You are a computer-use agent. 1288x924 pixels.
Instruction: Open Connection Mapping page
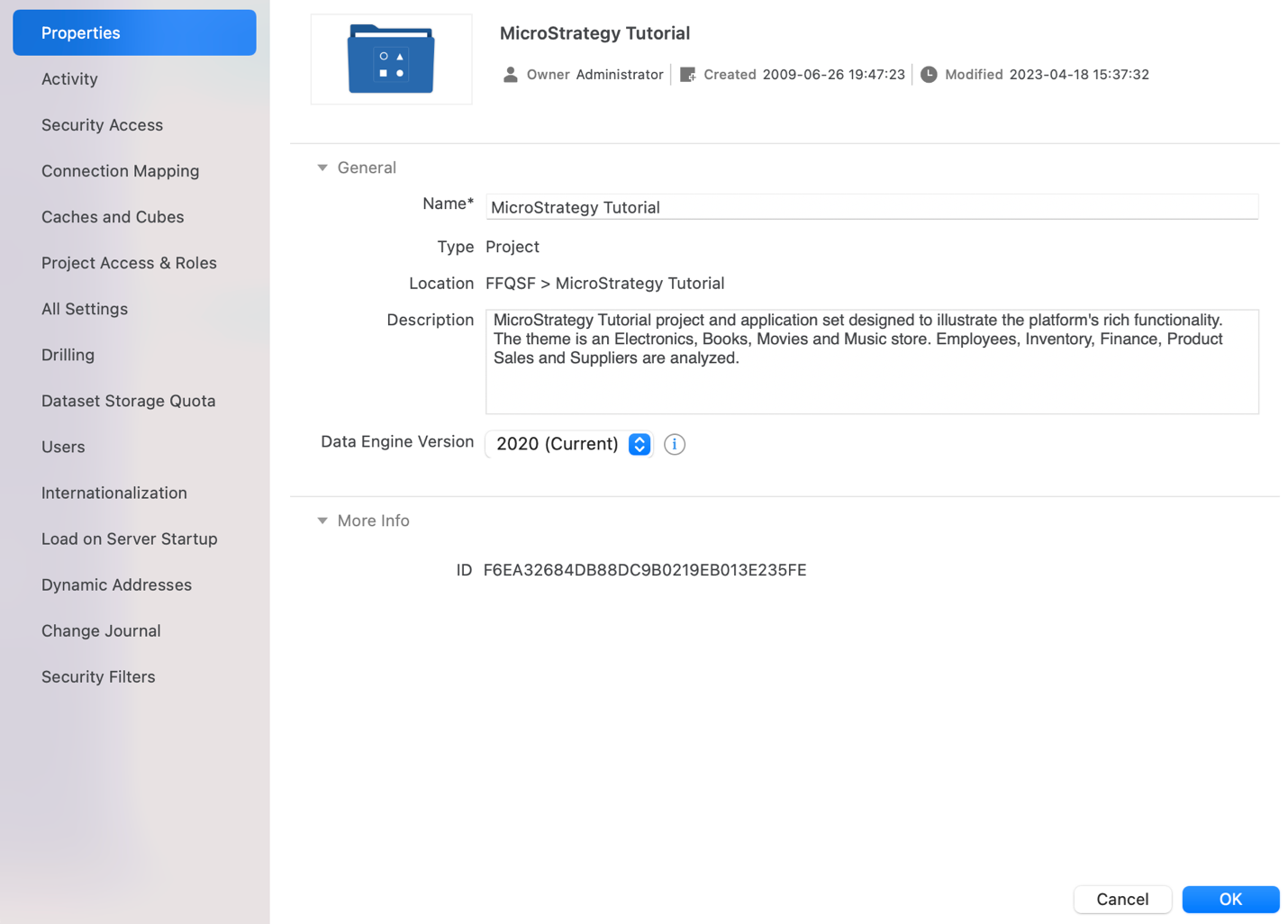(120, 171)
